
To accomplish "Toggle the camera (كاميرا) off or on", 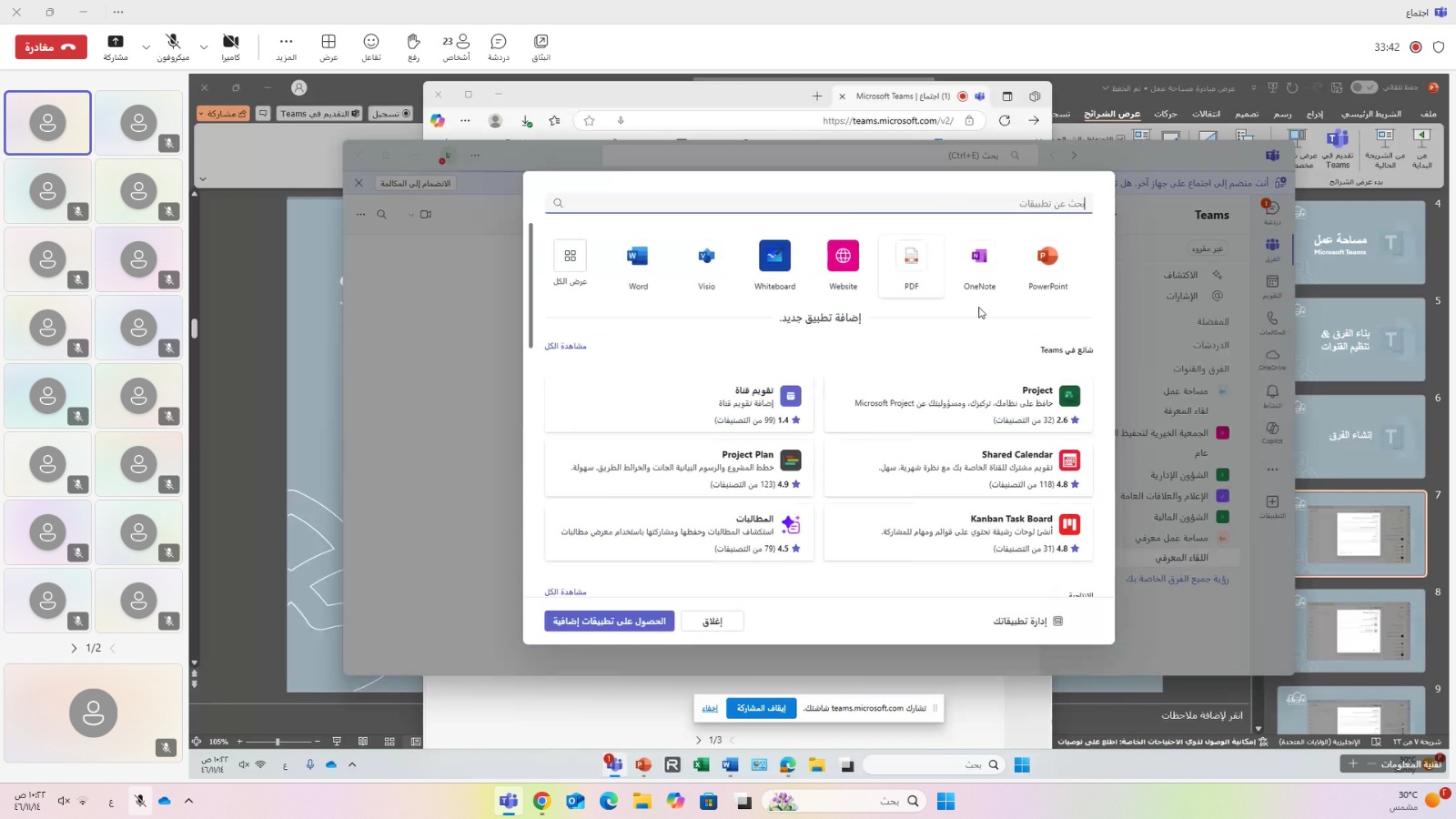I will tap(230, 47).
